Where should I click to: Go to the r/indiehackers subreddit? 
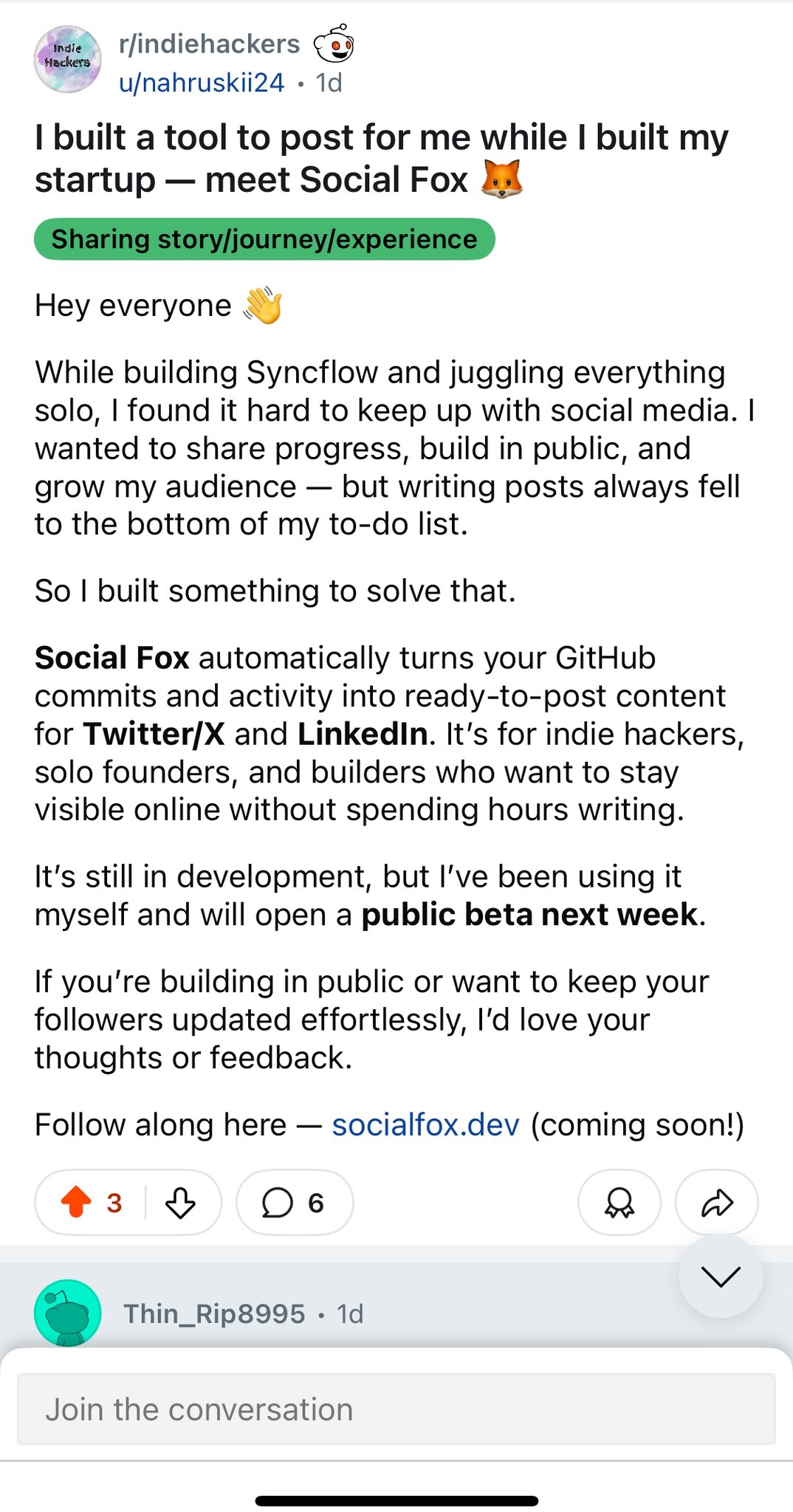coord(209,44)
